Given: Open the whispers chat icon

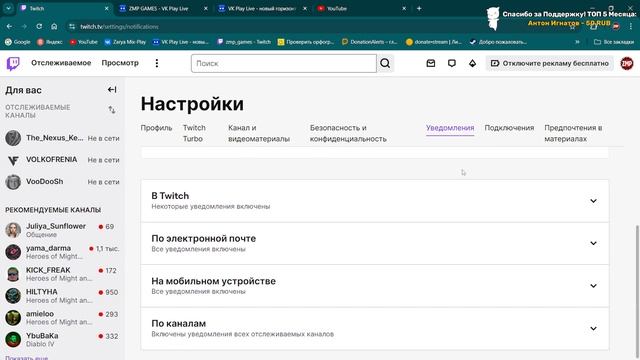Looking at the screenshot, I should 451,63.
